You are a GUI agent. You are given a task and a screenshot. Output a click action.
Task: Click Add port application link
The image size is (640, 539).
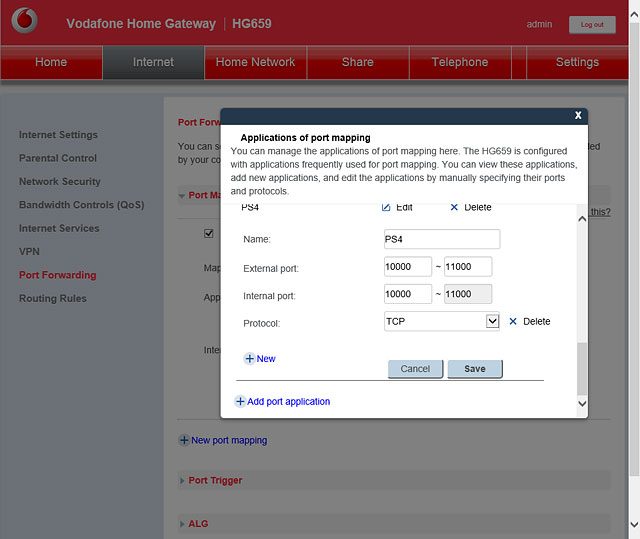tap(288, 401)
